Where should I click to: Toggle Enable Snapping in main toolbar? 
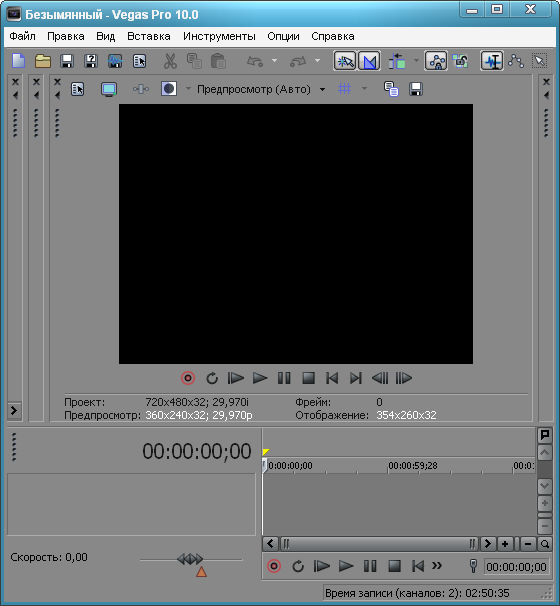[345, 61]
